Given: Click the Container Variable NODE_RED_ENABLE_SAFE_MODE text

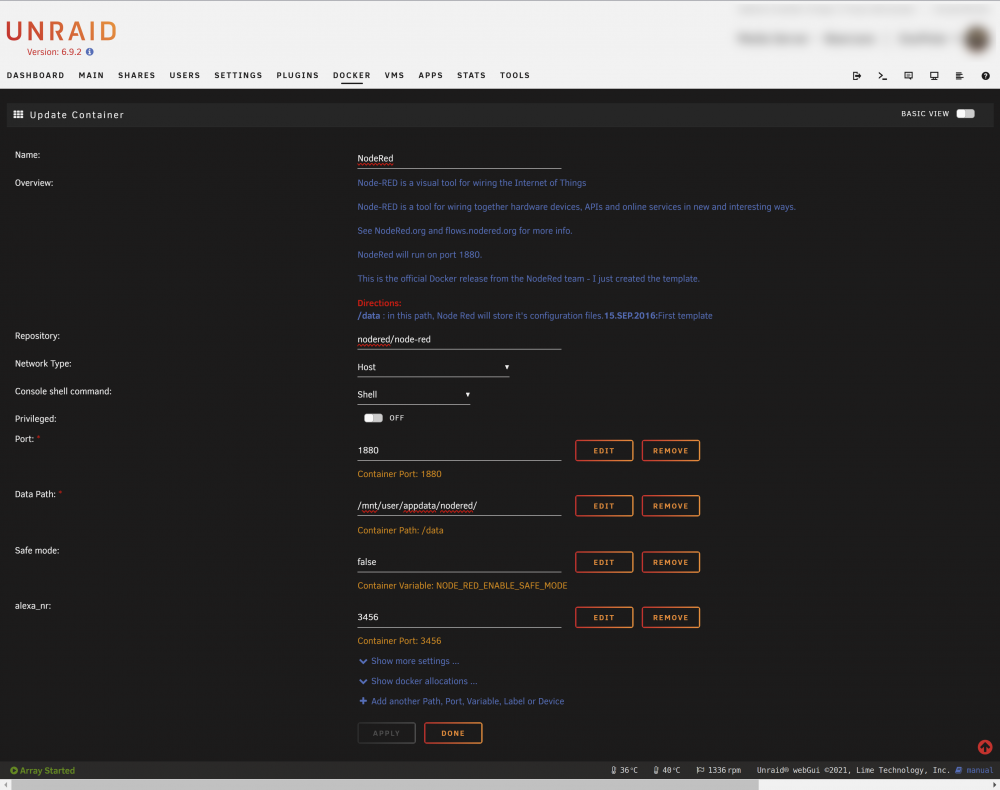Looking at the screenshot, I should coord(462,586).
